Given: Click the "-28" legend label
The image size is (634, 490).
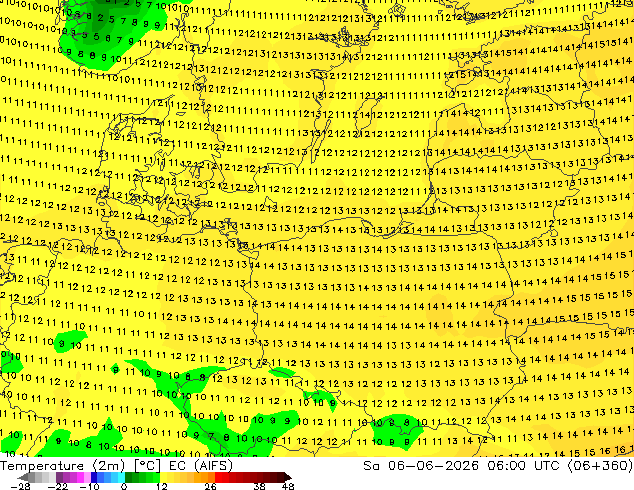Looking at the screenshot, I should [x=19, y=486].
